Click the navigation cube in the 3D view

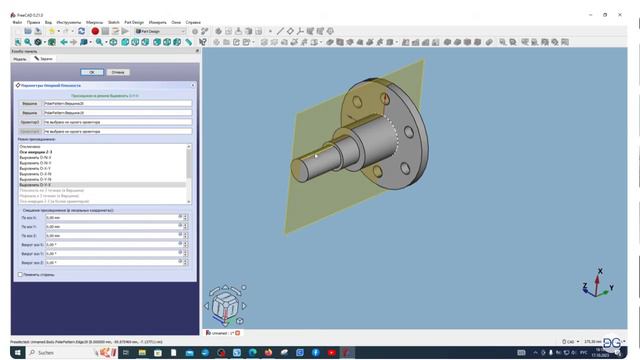[x=225, y=306]
